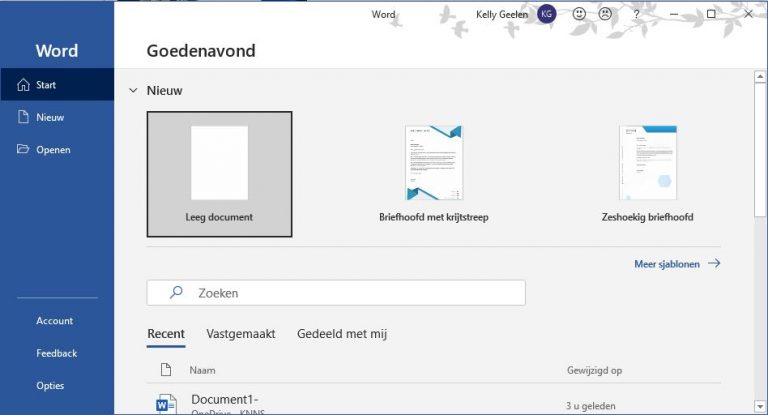Send a smile with happy face icon
This screenshot has width=768, height=415.
(x=579, y=14)
